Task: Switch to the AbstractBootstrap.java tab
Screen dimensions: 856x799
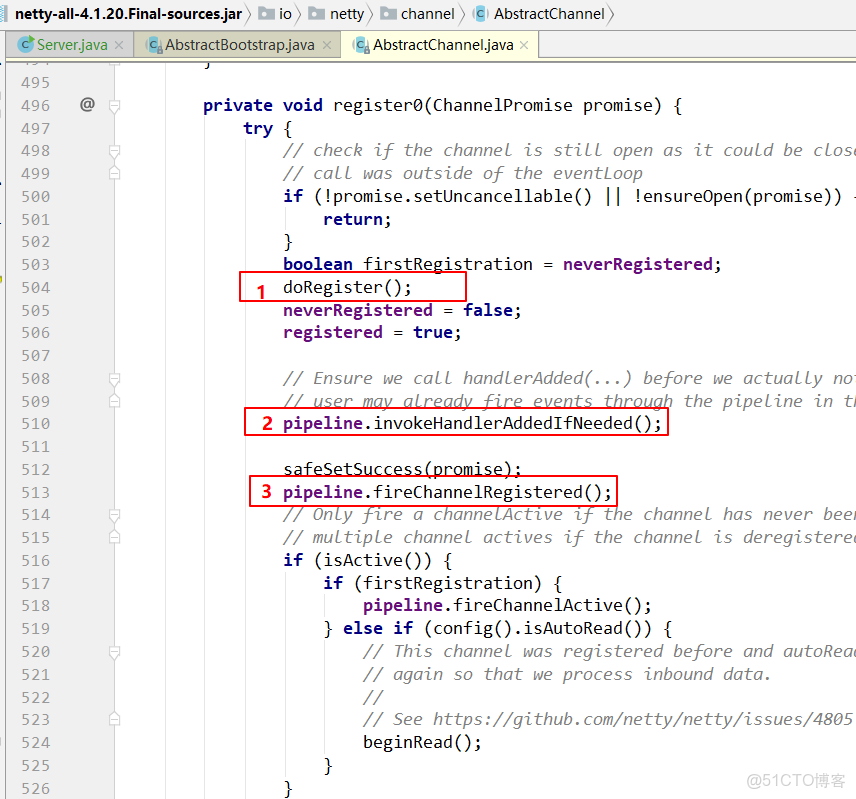Action: 238,45
